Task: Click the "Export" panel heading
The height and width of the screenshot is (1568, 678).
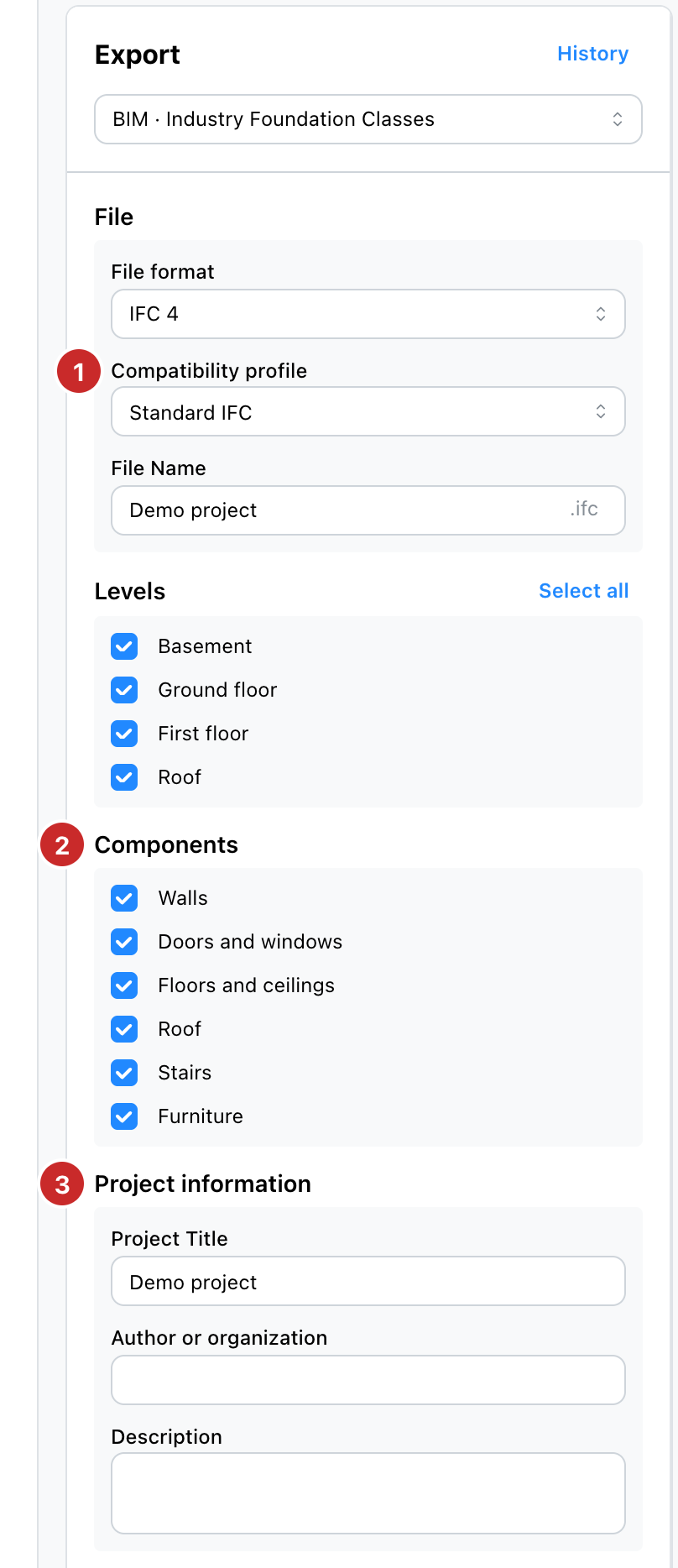Action: 138,55
